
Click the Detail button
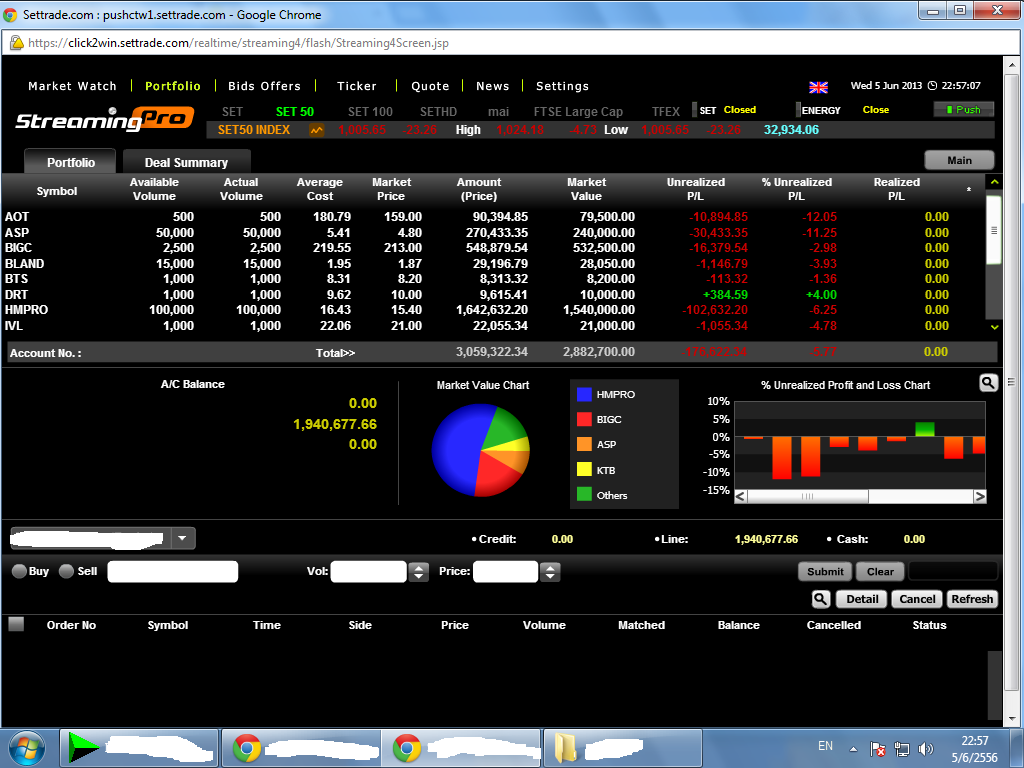[862, 599]
